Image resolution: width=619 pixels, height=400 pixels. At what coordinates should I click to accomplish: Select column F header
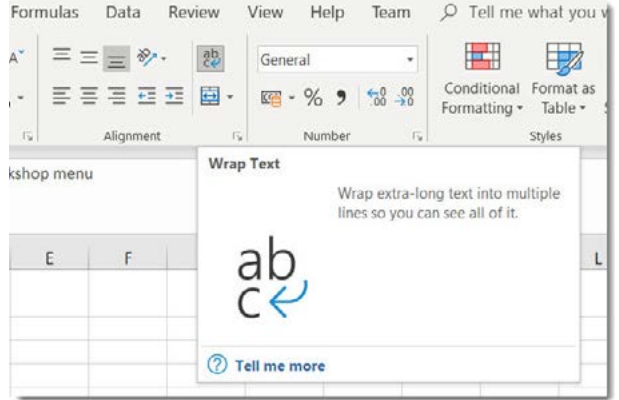tap(128, 259)
